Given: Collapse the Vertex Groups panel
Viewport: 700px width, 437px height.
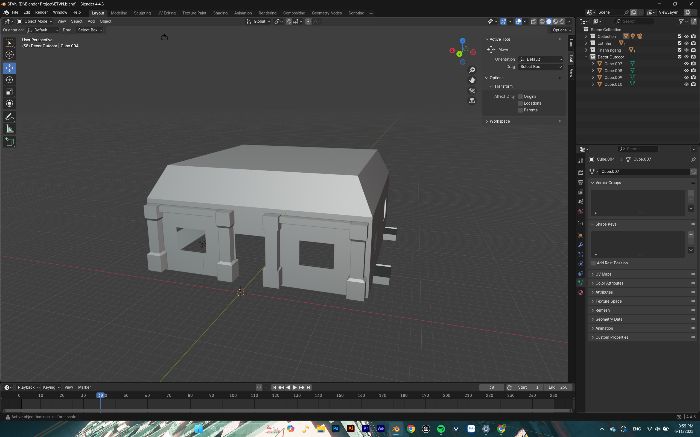Looking at the screenshot, I should coord(608,183).
